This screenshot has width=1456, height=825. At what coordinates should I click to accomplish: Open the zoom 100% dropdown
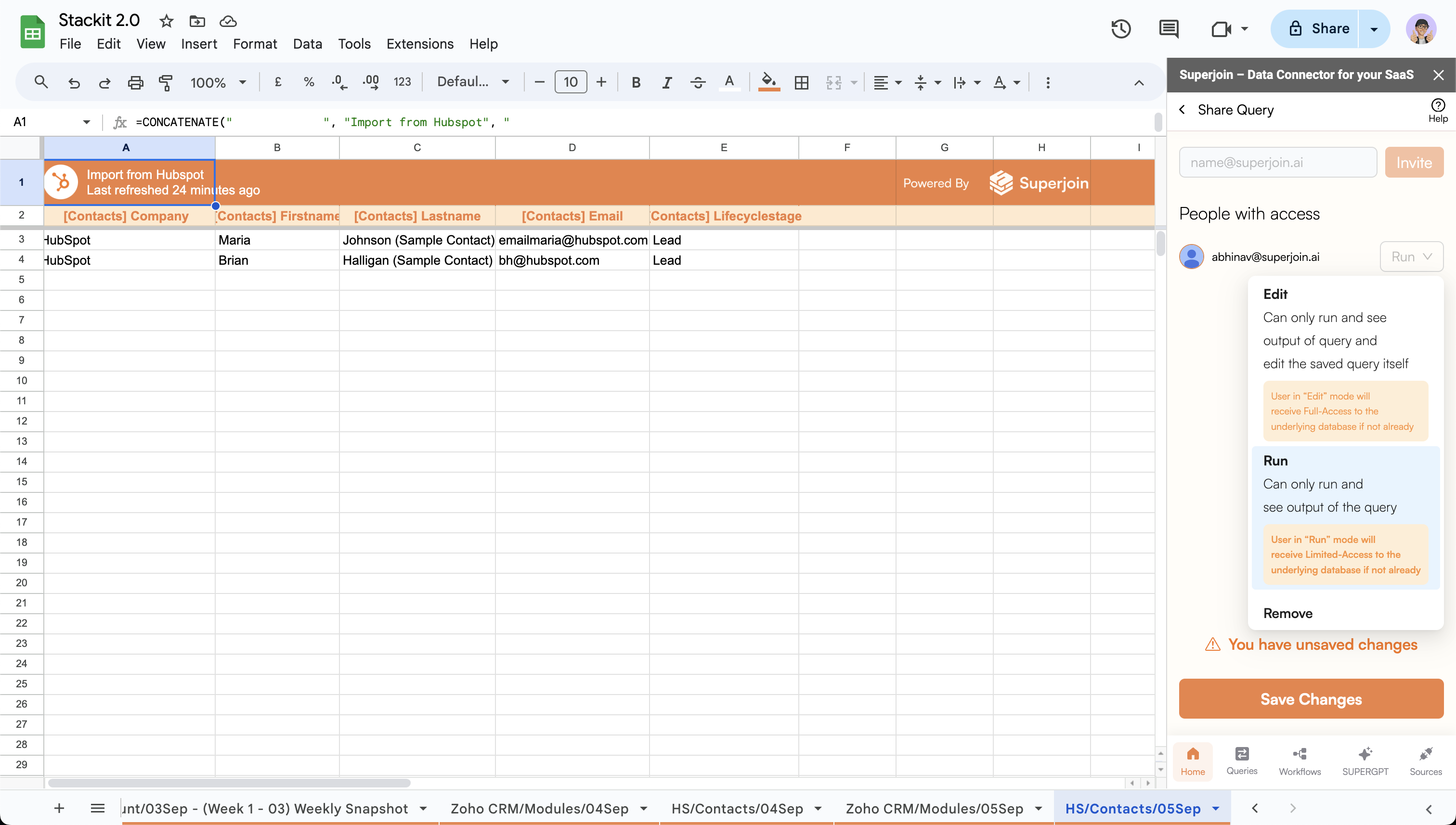(218, 83)
